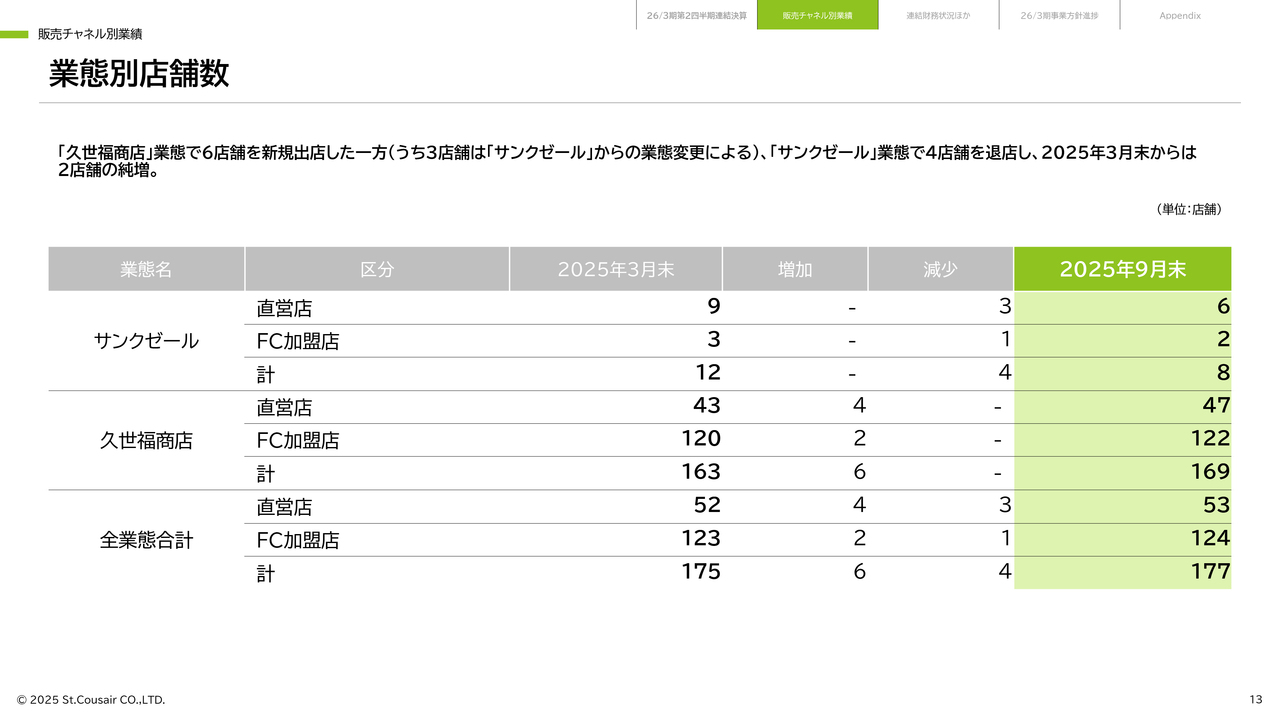Select the 販売チャネル別業績 tab

817,16
